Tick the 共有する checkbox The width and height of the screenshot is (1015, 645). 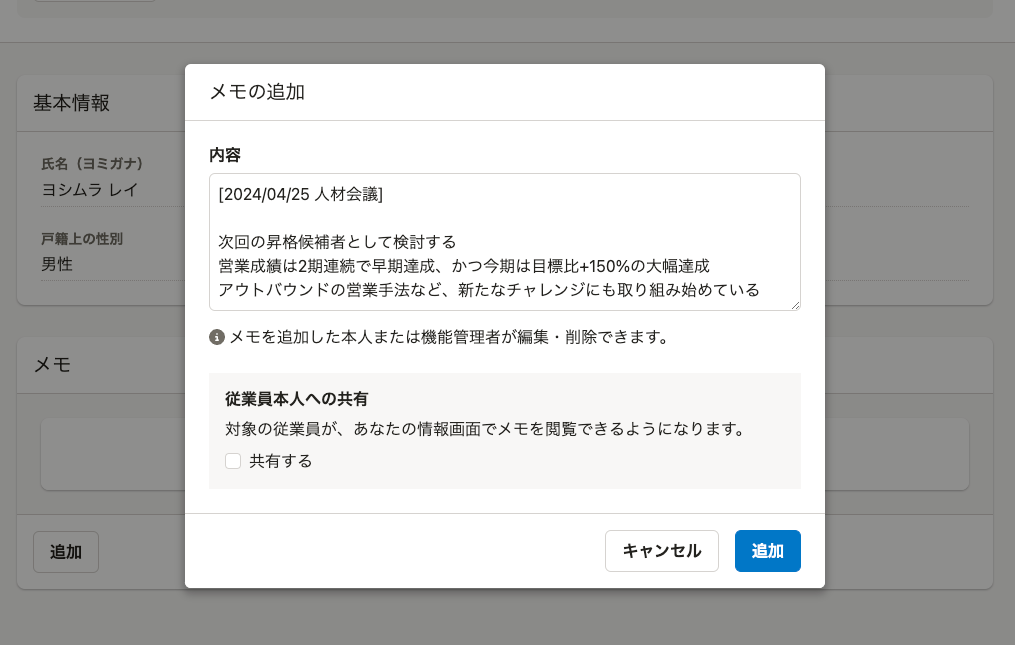[233, 461]
